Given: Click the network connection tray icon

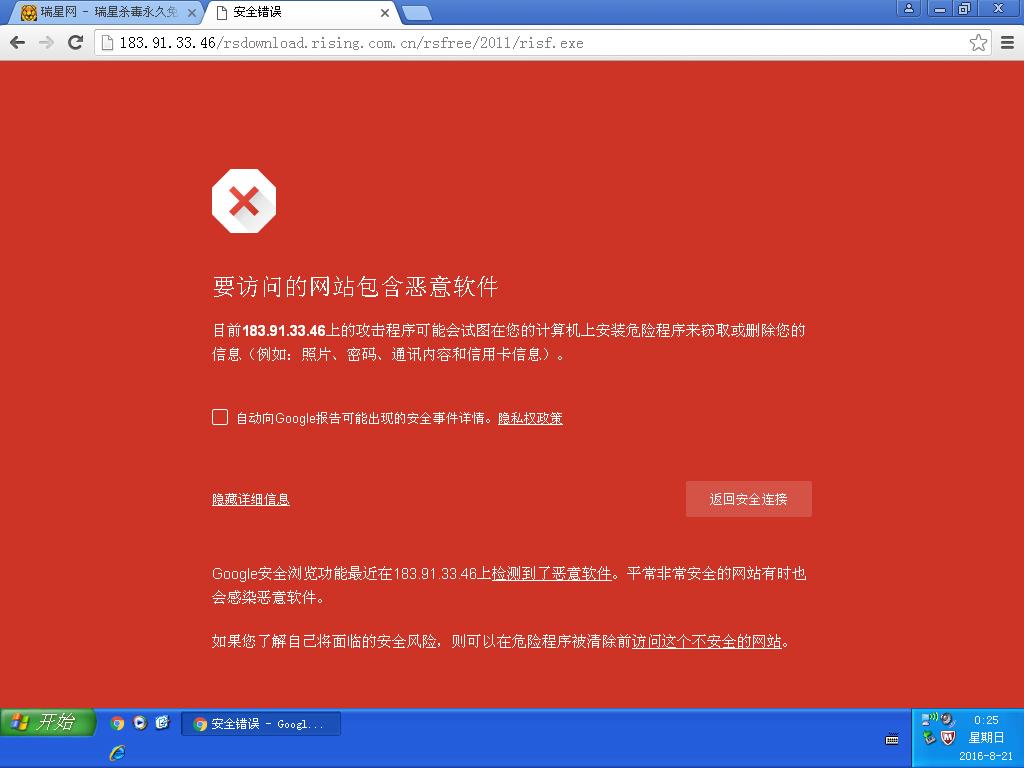Looking at the screenshot, I should click(x=929, y=718).
